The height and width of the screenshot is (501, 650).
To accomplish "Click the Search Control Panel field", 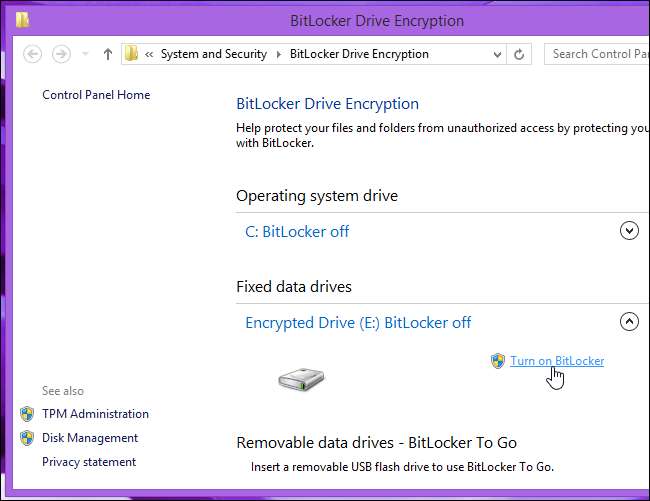I will coord(597,54).
